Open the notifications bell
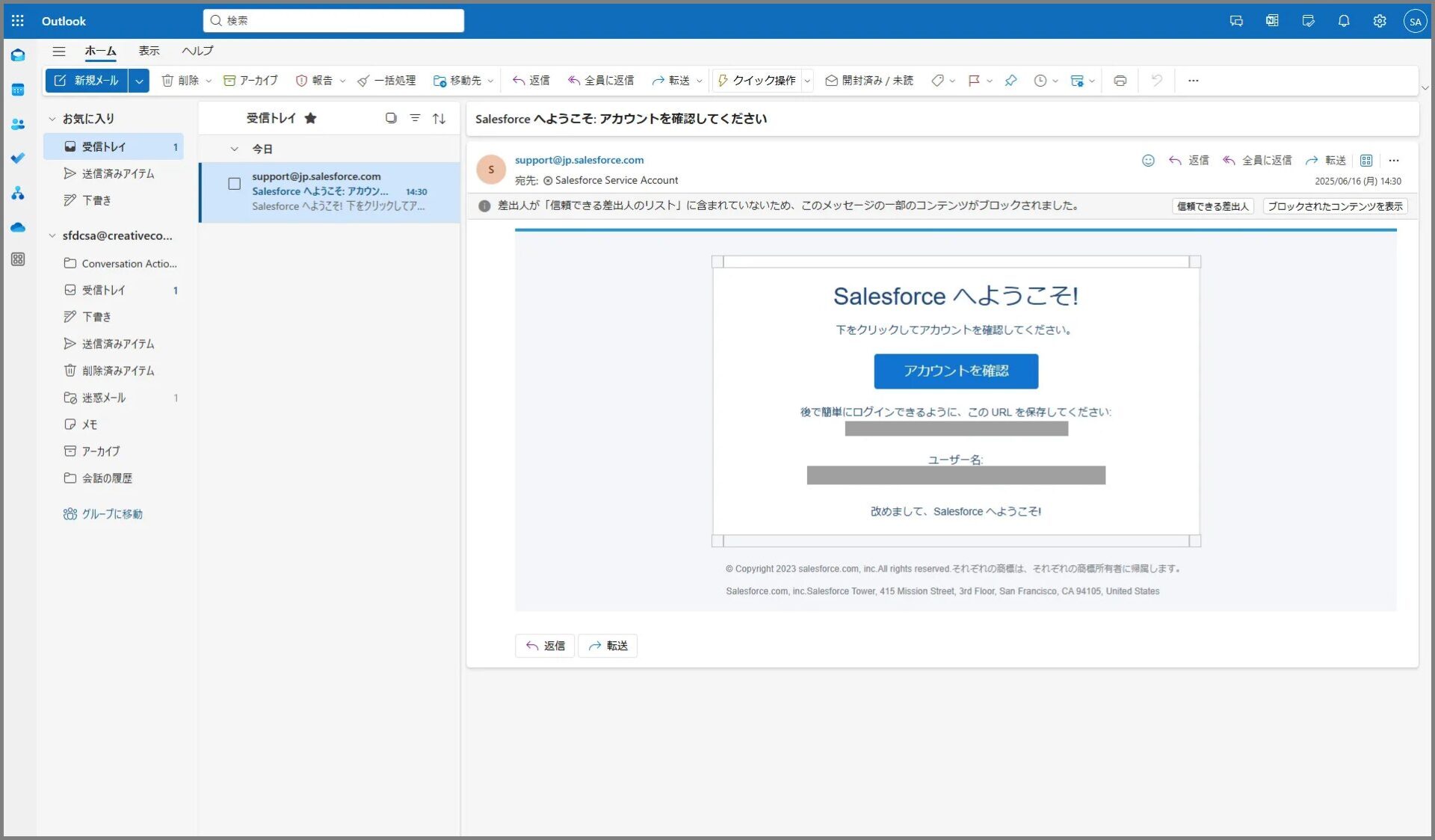 [1344, 21]
